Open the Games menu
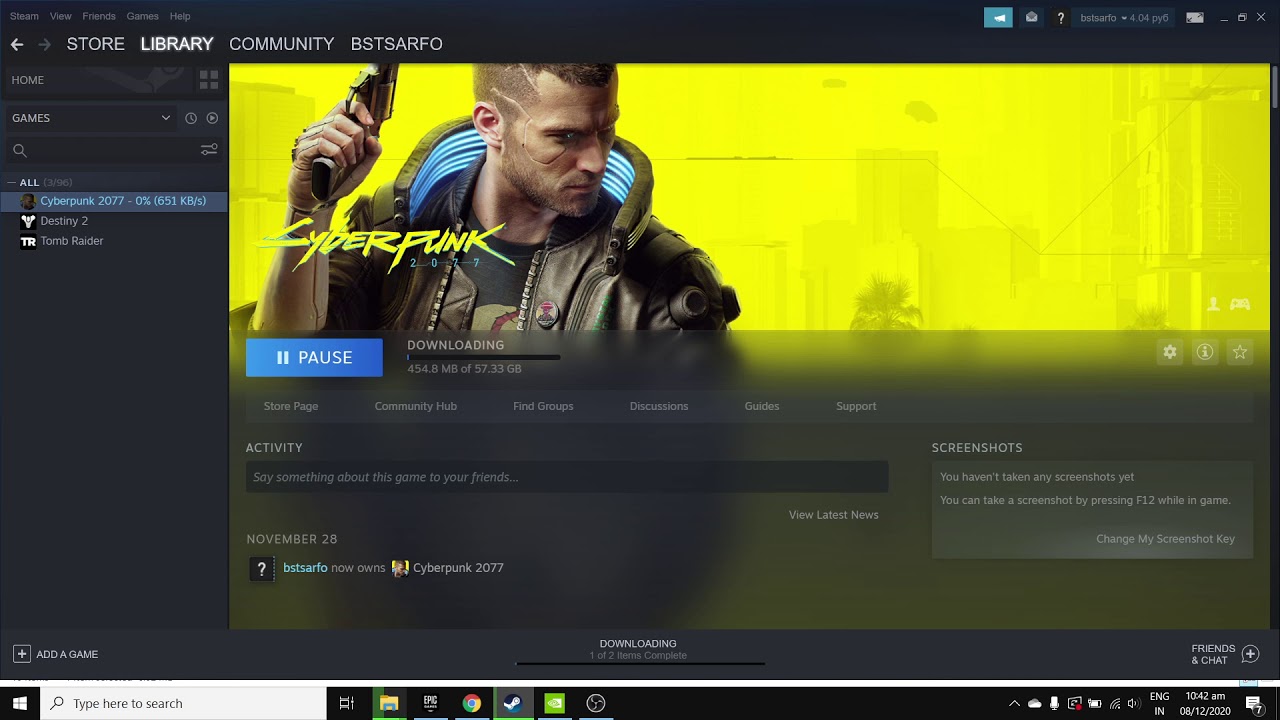The image size is (1280, 720). pos(142,16)
